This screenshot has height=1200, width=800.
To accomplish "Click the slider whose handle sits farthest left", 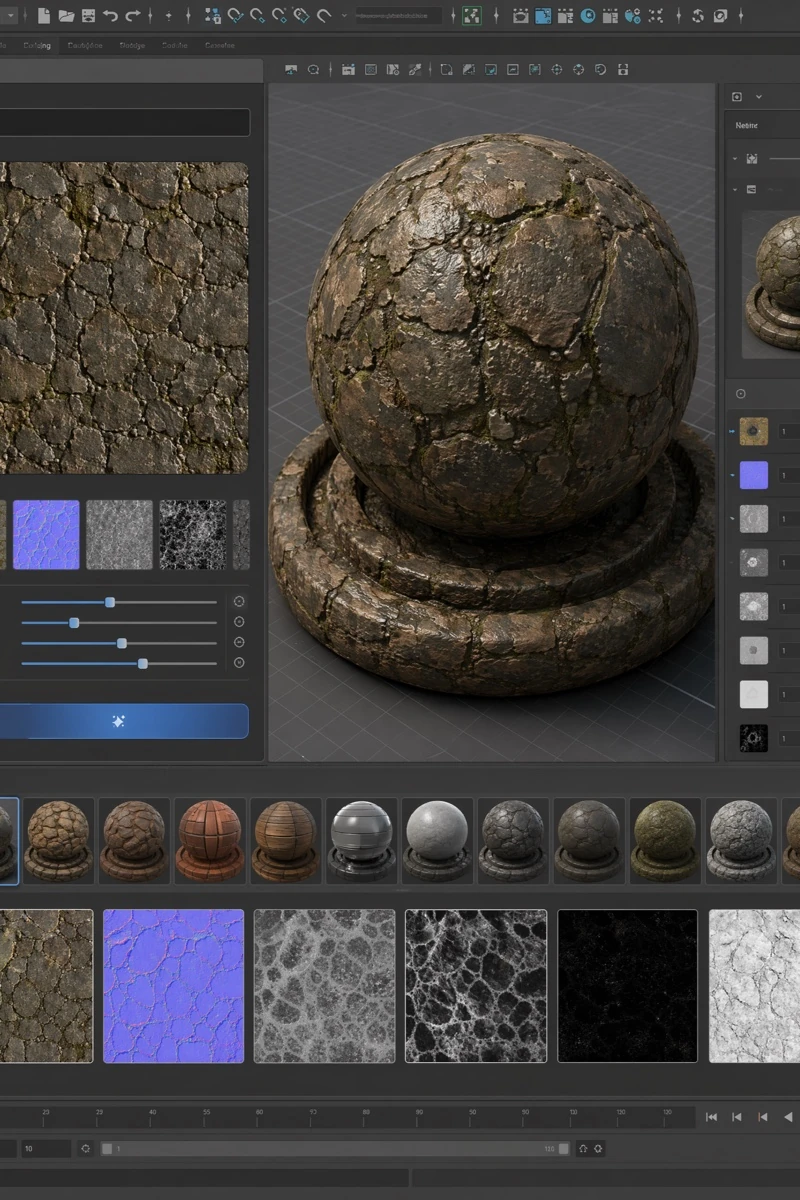I will click(119, 623).
